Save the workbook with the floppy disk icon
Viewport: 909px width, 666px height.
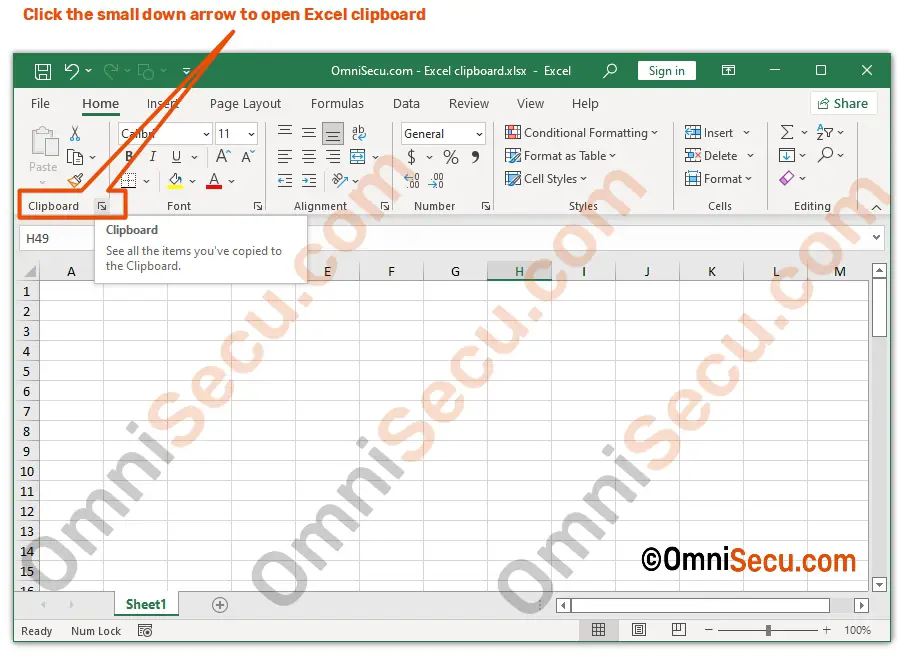coord(43,71)
